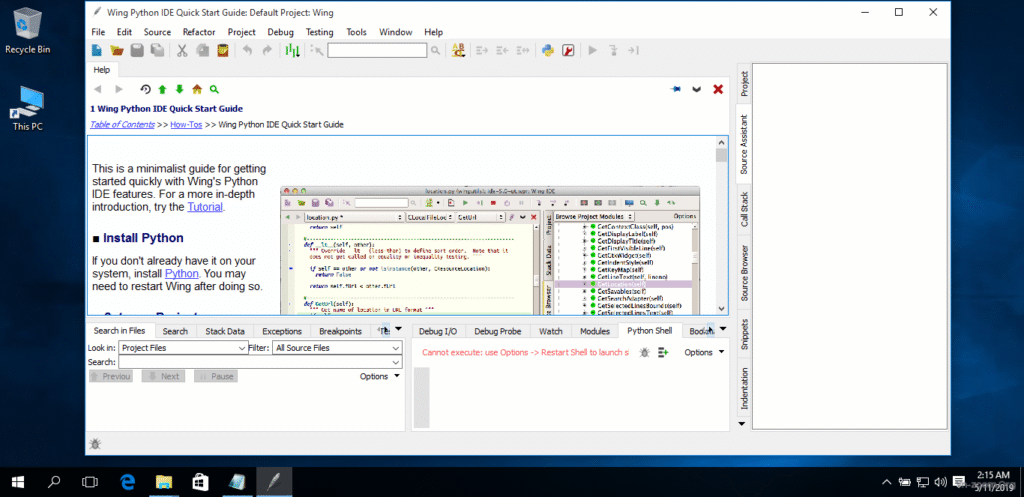
Task: Open the Look in Project Files dropdown
Action: tap(184, 348)
